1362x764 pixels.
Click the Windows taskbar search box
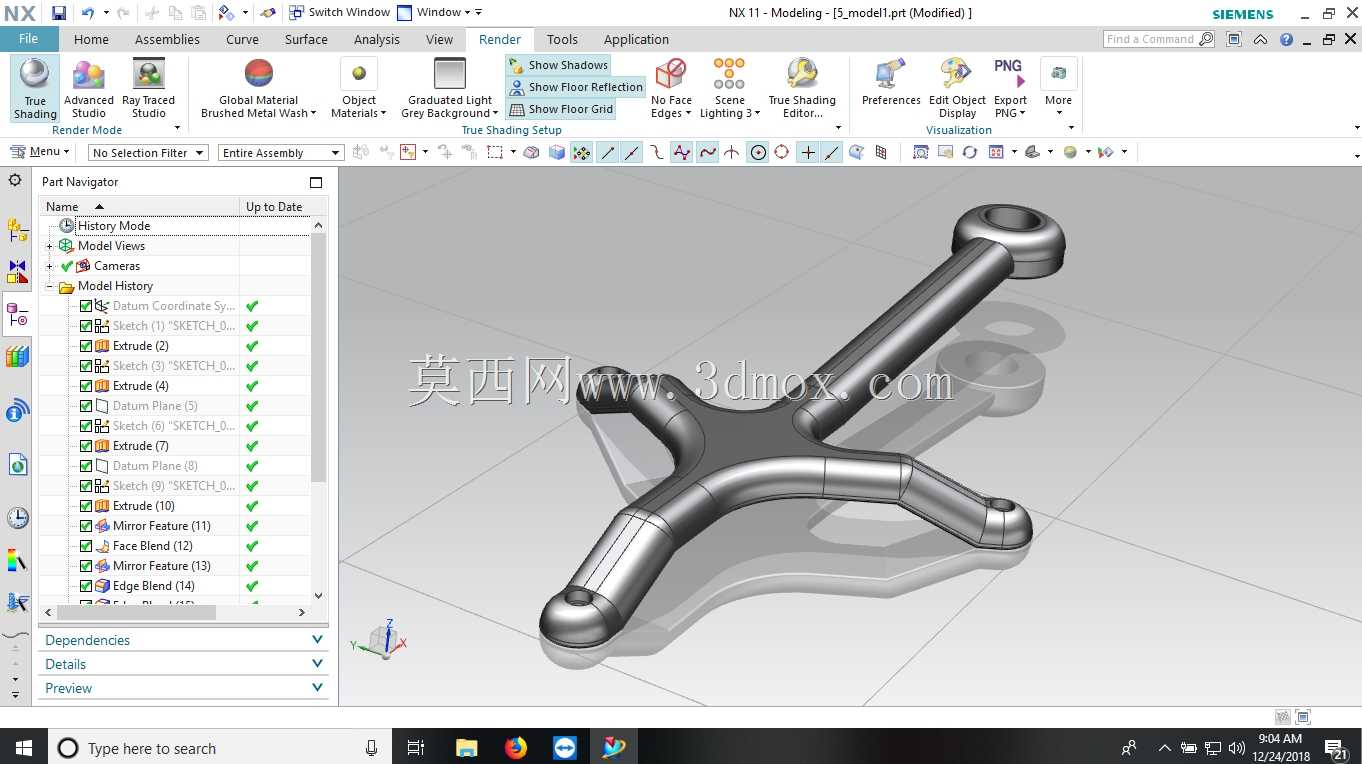point(220,747)
